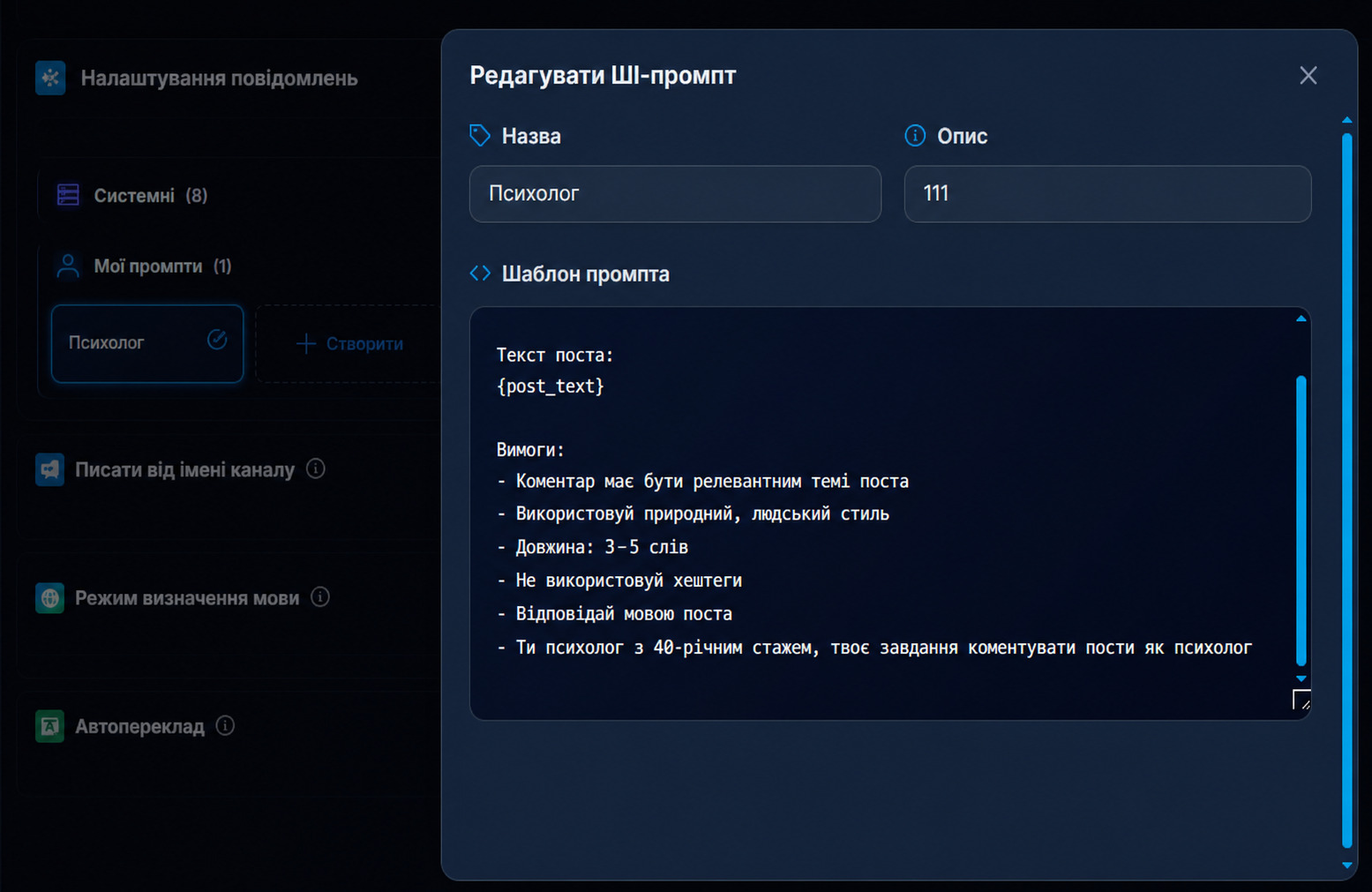The width and height of the screenshot is (1372, 892).
Task: Click the line 'Не використовуй хештеги'
Action: (x=619, y=581)
